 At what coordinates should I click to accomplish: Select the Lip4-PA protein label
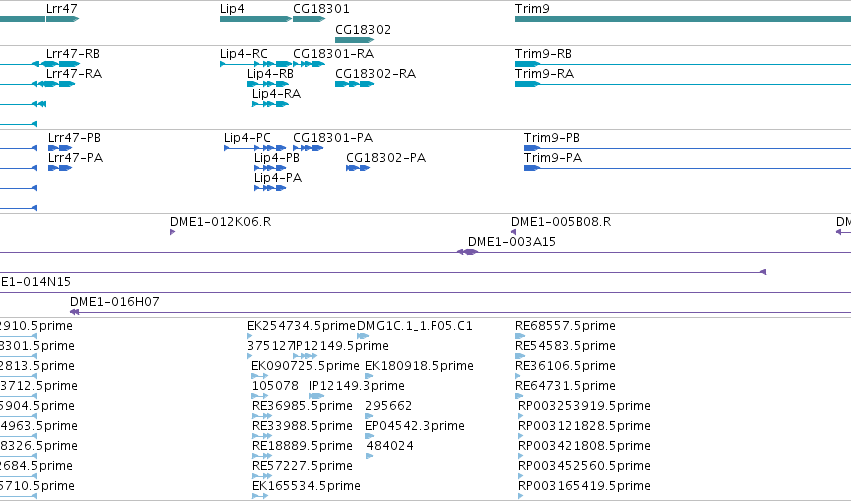click(278, 178)
